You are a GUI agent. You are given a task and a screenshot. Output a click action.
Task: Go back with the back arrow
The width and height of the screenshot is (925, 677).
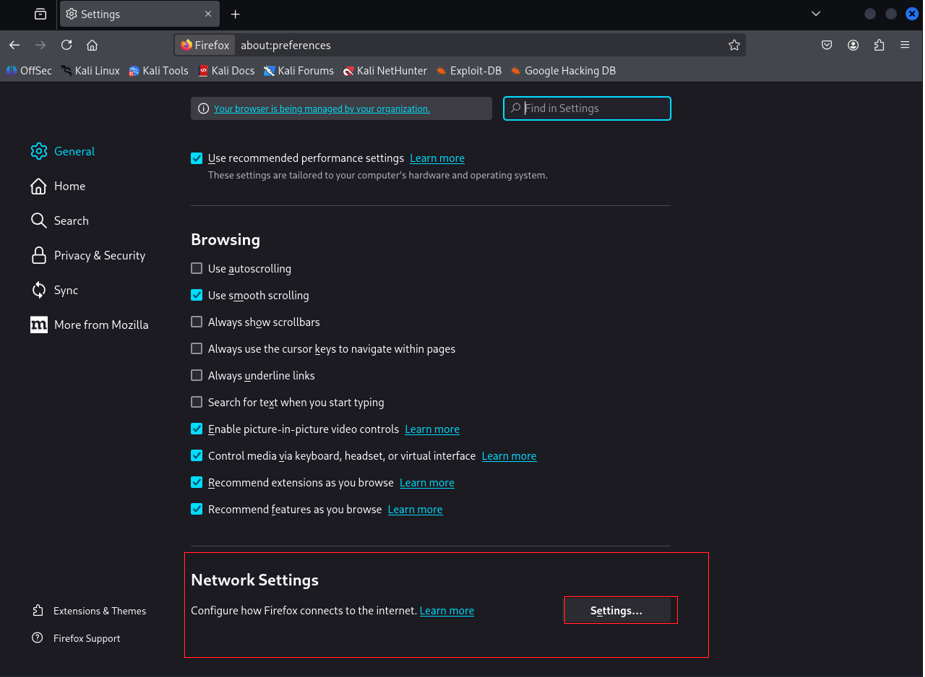click(15, 45)
